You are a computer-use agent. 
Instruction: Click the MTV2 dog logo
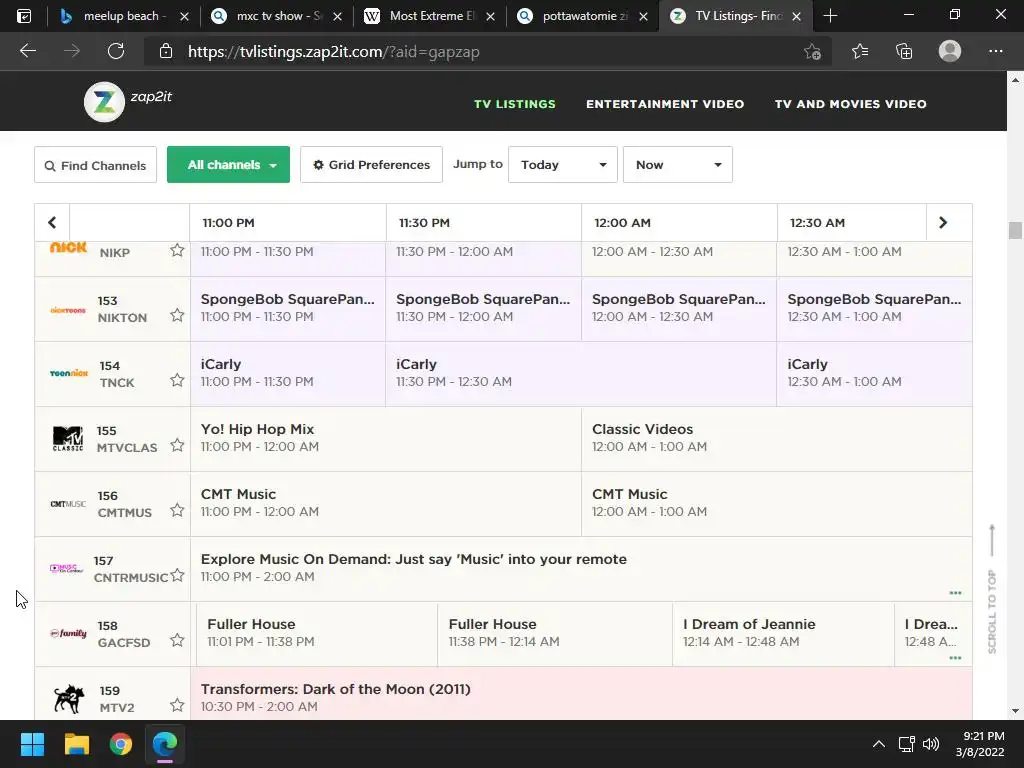point(69,699)
